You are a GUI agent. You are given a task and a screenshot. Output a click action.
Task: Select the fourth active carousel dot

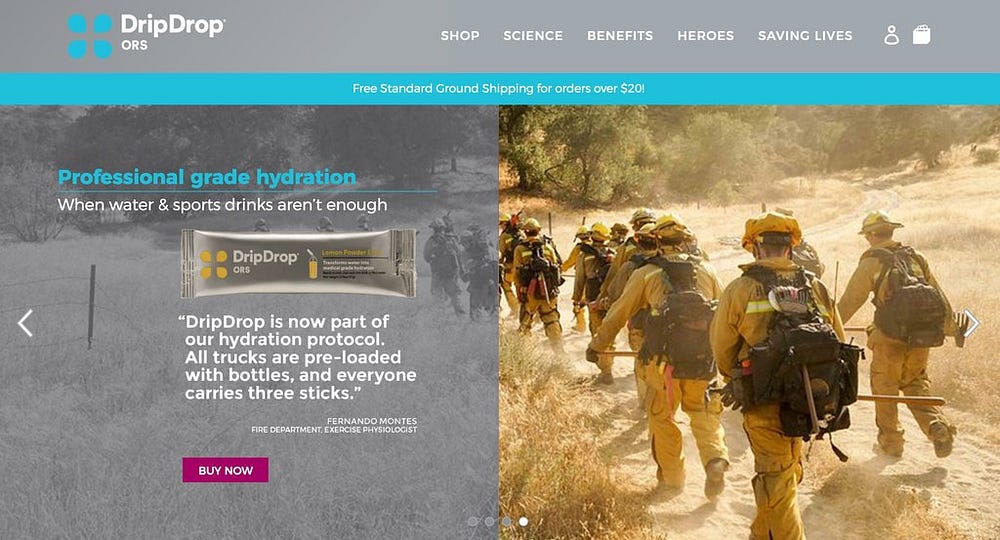click(x=523, y=522)
